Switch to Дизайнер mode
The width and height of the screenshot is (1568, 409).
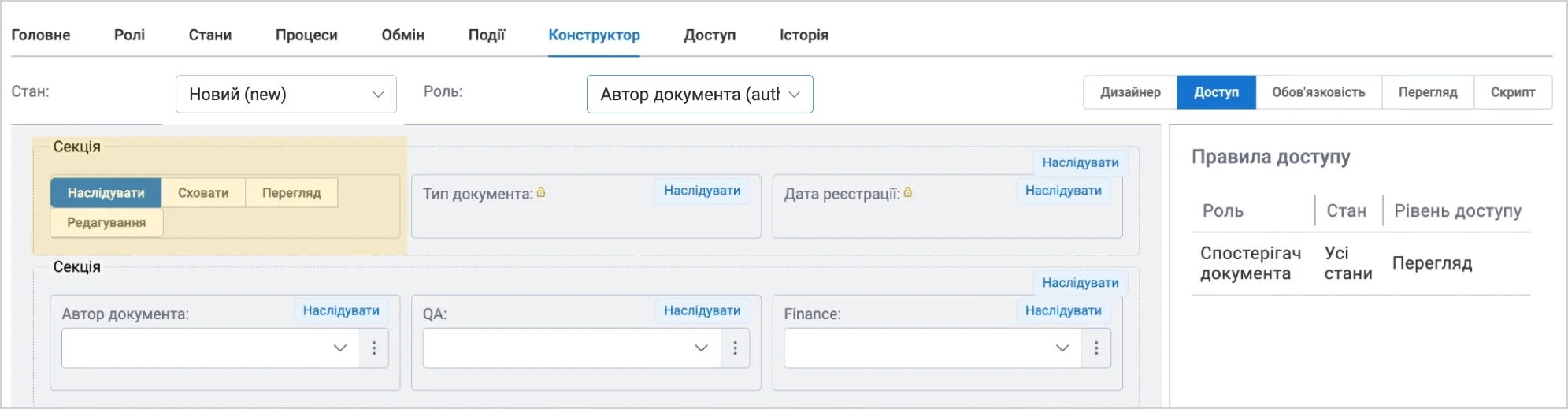[1130, 92]
